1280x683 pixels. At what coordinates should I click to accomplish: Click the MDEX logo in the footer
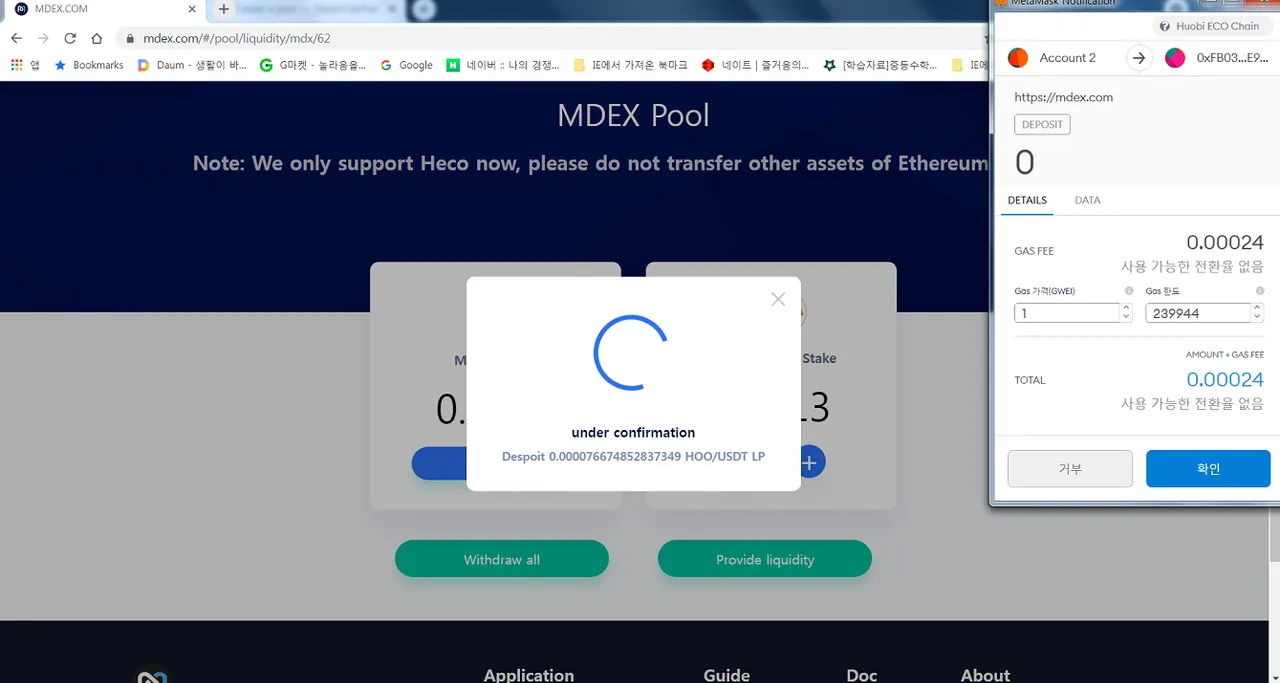(152, 674)
